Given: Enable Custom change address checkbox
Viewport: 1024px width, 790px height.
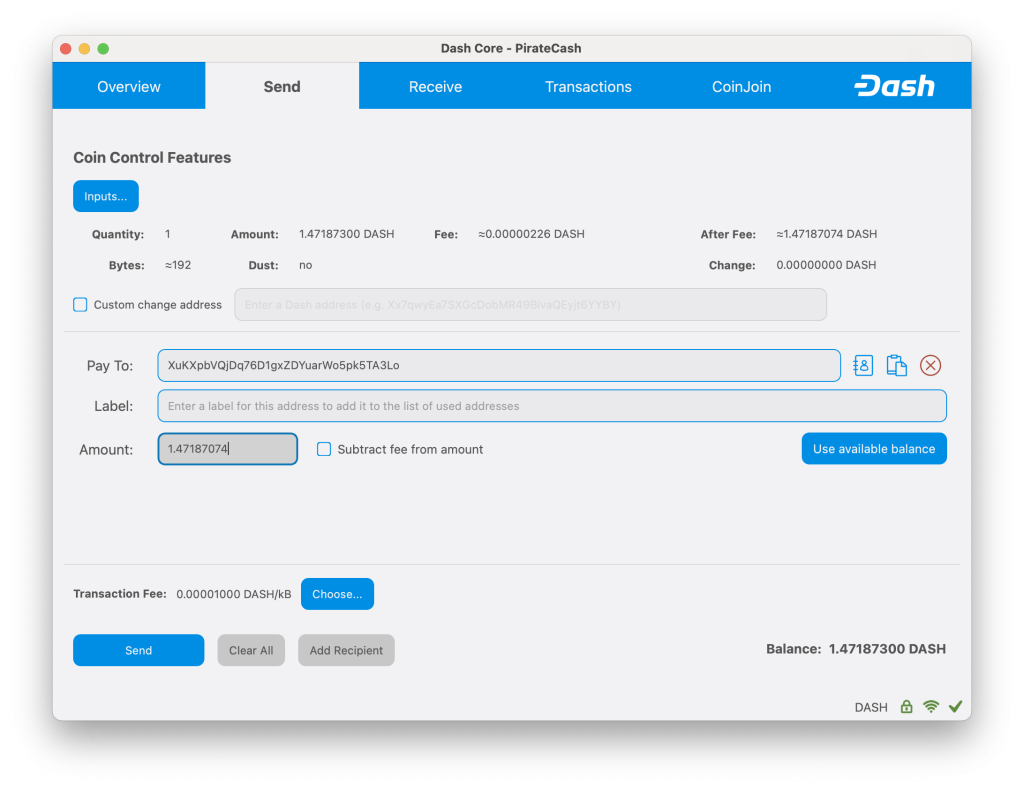Looking at the screenshot, I should click(80, 304).
